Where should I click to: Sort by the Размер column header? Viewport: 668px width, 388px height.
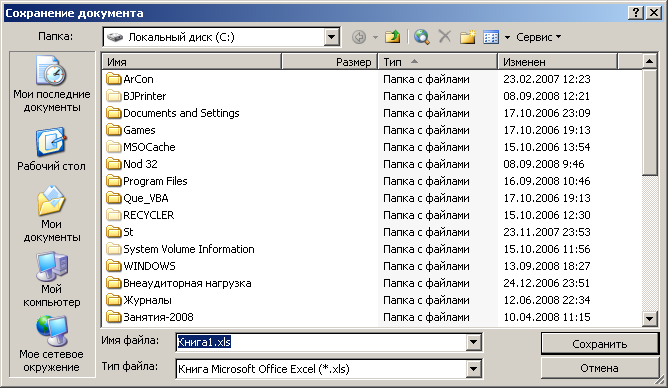(x=330, y=62)
